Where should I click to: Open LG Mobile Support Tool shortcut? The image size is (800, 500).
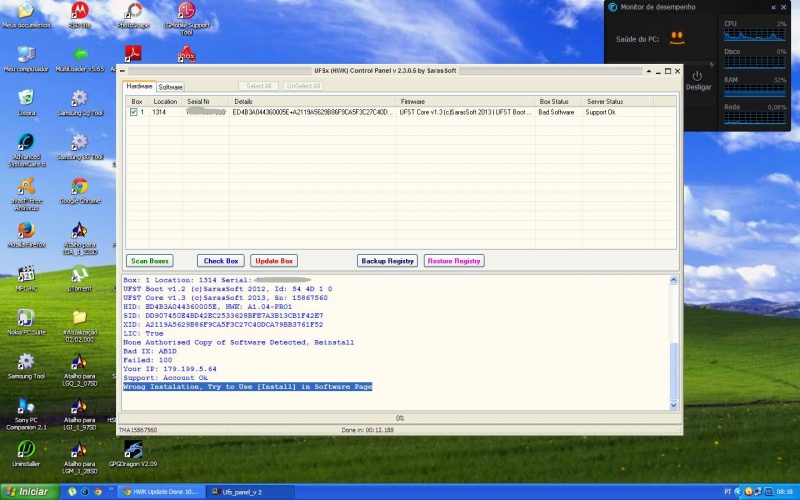(x=186, y=18)
